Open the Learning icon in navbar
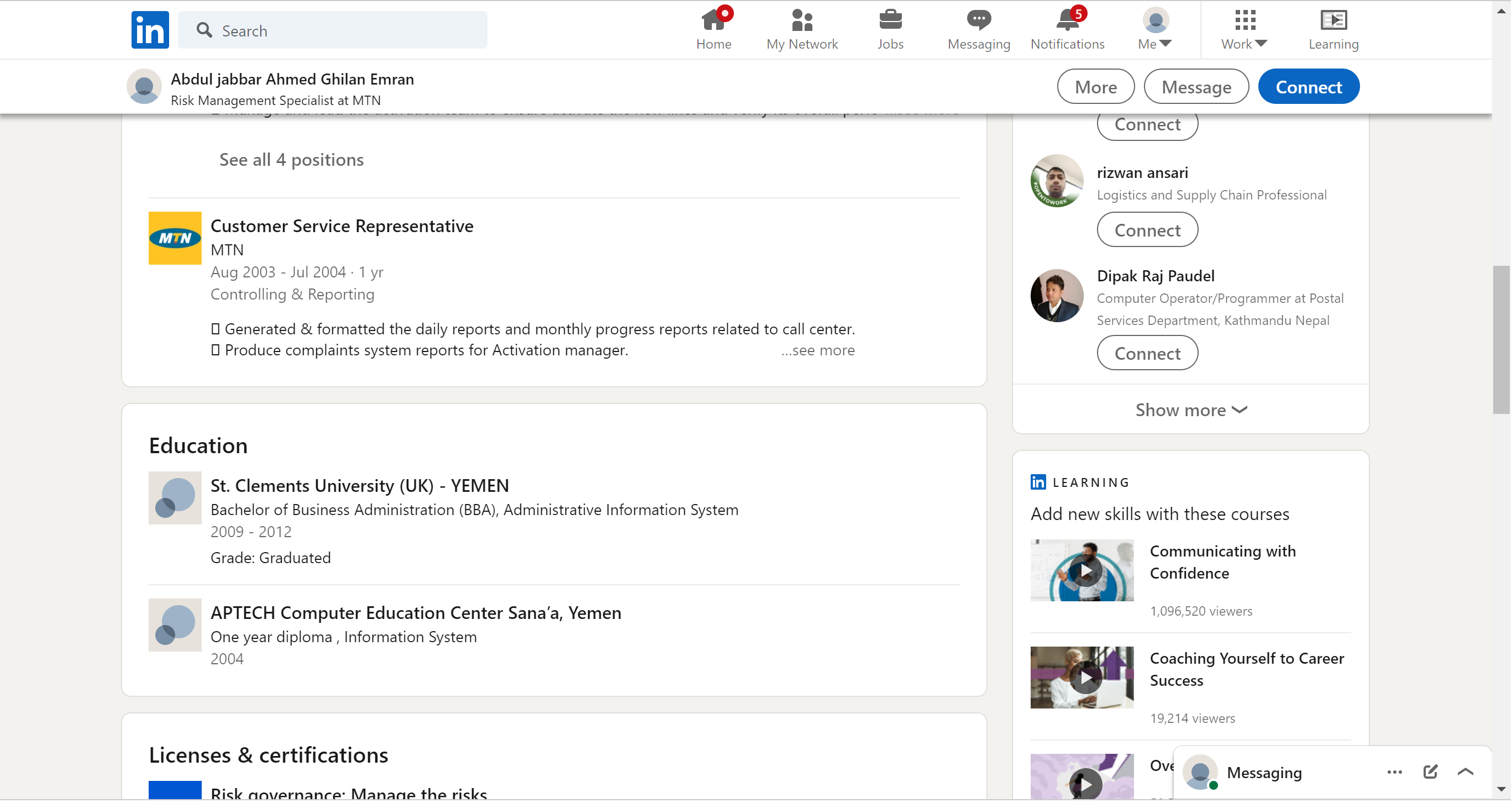Image resolution: width=1512 pixels, height=803 pixels. tap(1333, 21)
